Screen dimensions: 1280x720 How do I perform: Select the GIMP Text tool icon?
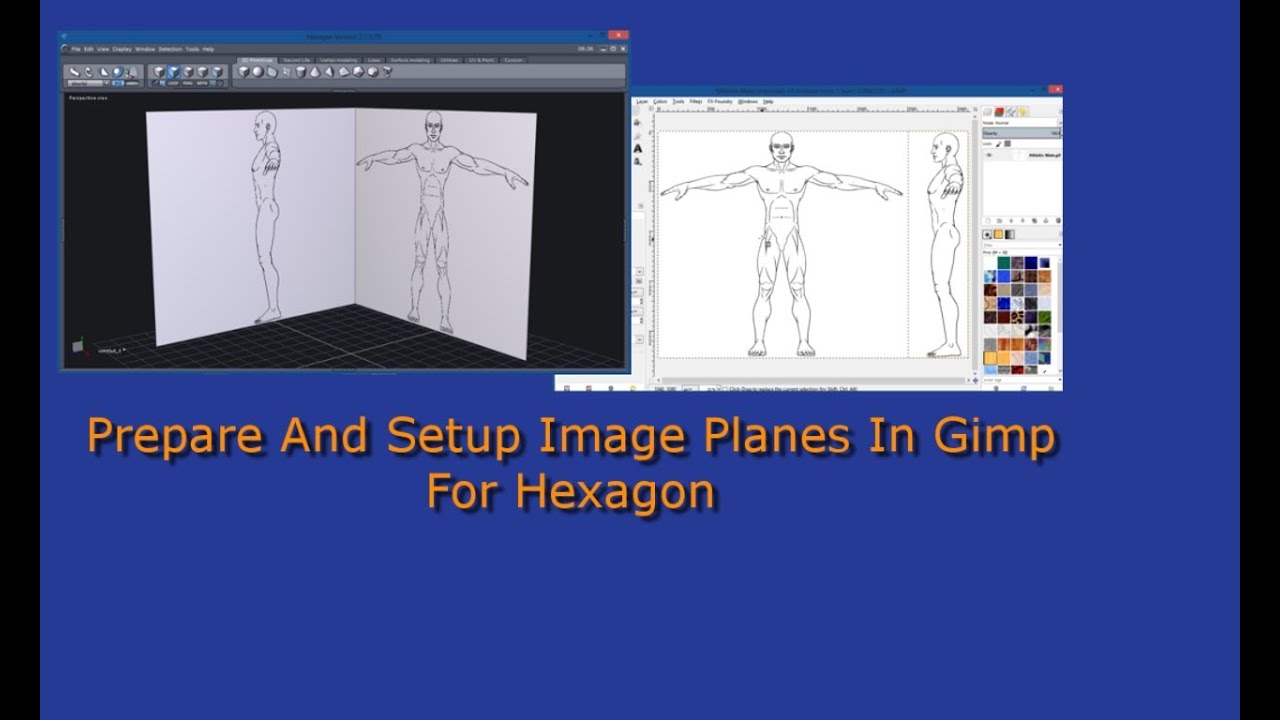click(637, 148)
